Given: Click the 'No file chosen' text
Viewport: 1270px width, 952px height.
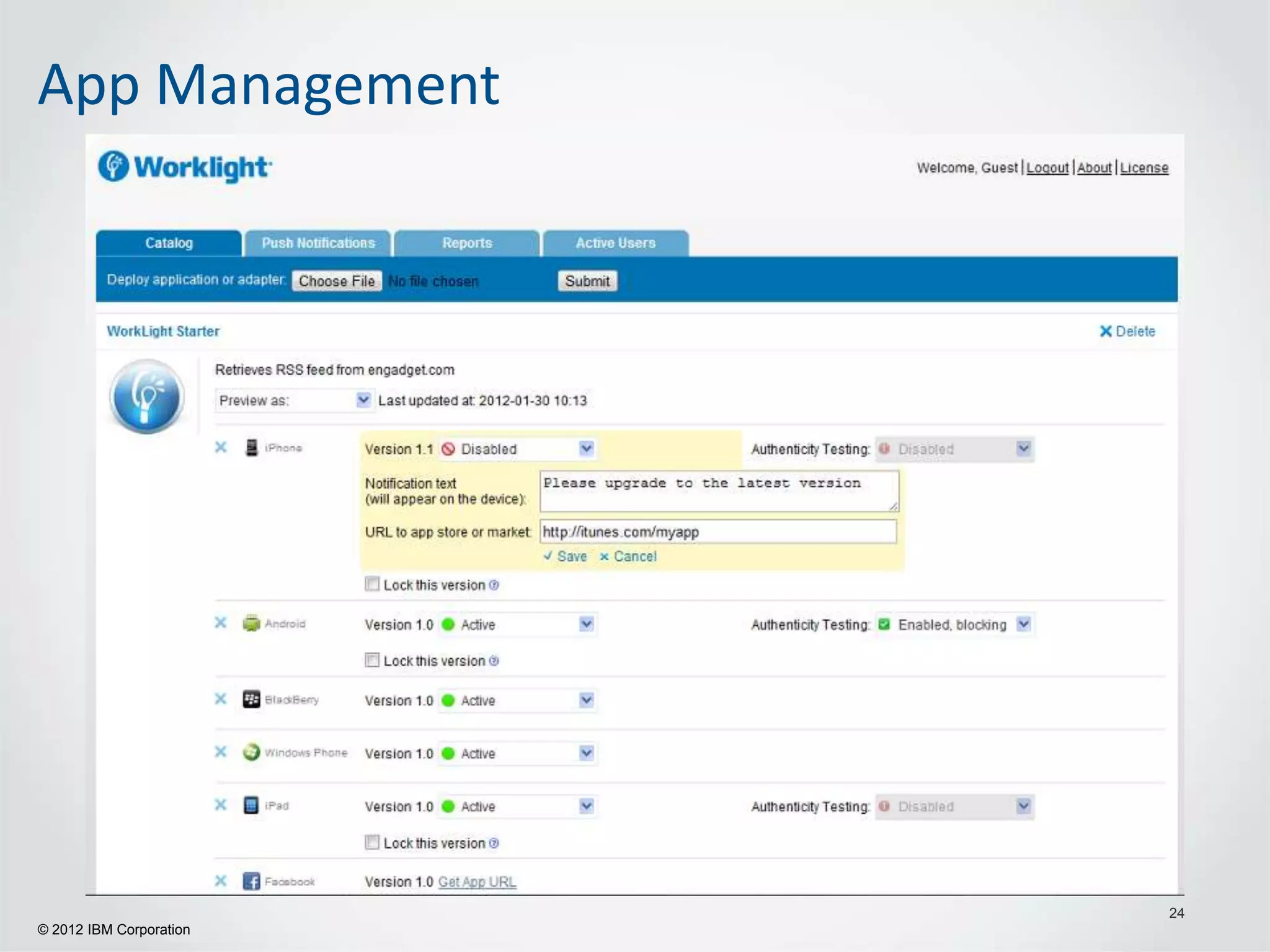Looking at the screenshot, I should (x=433, y=281).
